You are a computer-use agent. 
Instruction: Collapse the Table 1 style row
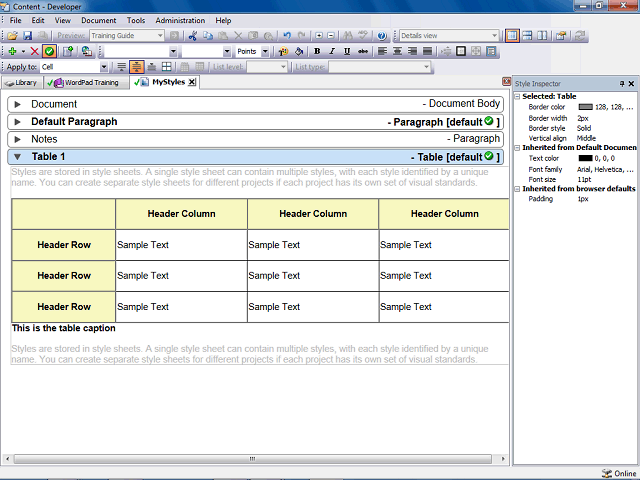pos(17,157)
